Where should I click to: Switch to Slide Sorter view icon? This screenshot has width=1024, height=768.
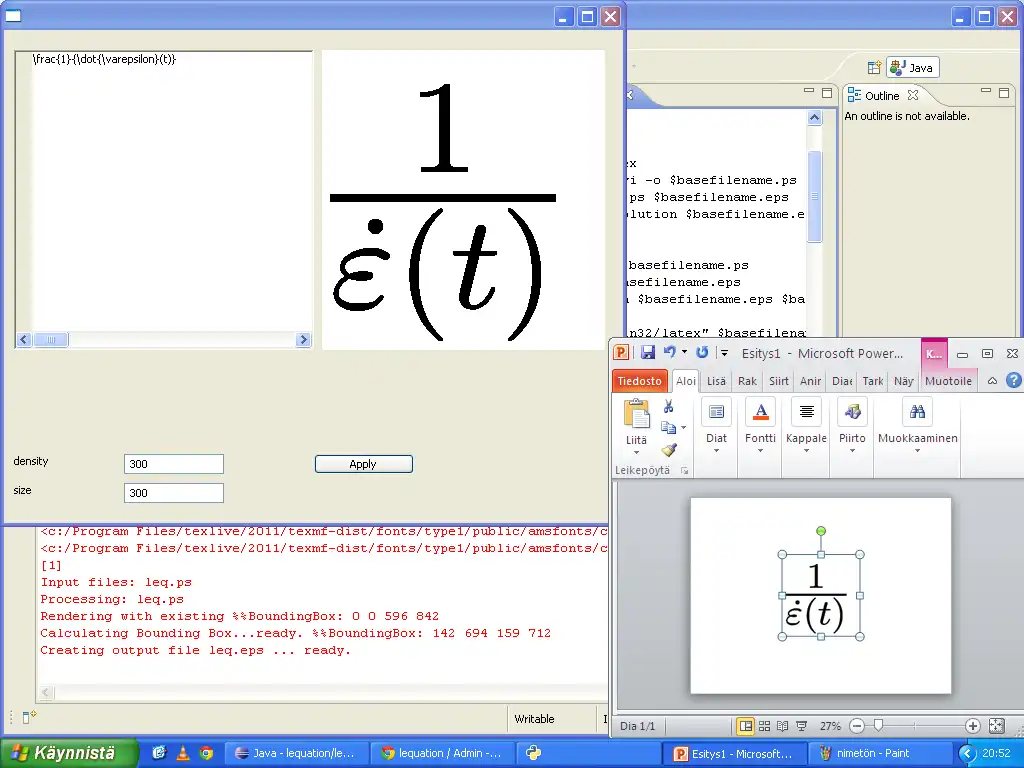765,726
